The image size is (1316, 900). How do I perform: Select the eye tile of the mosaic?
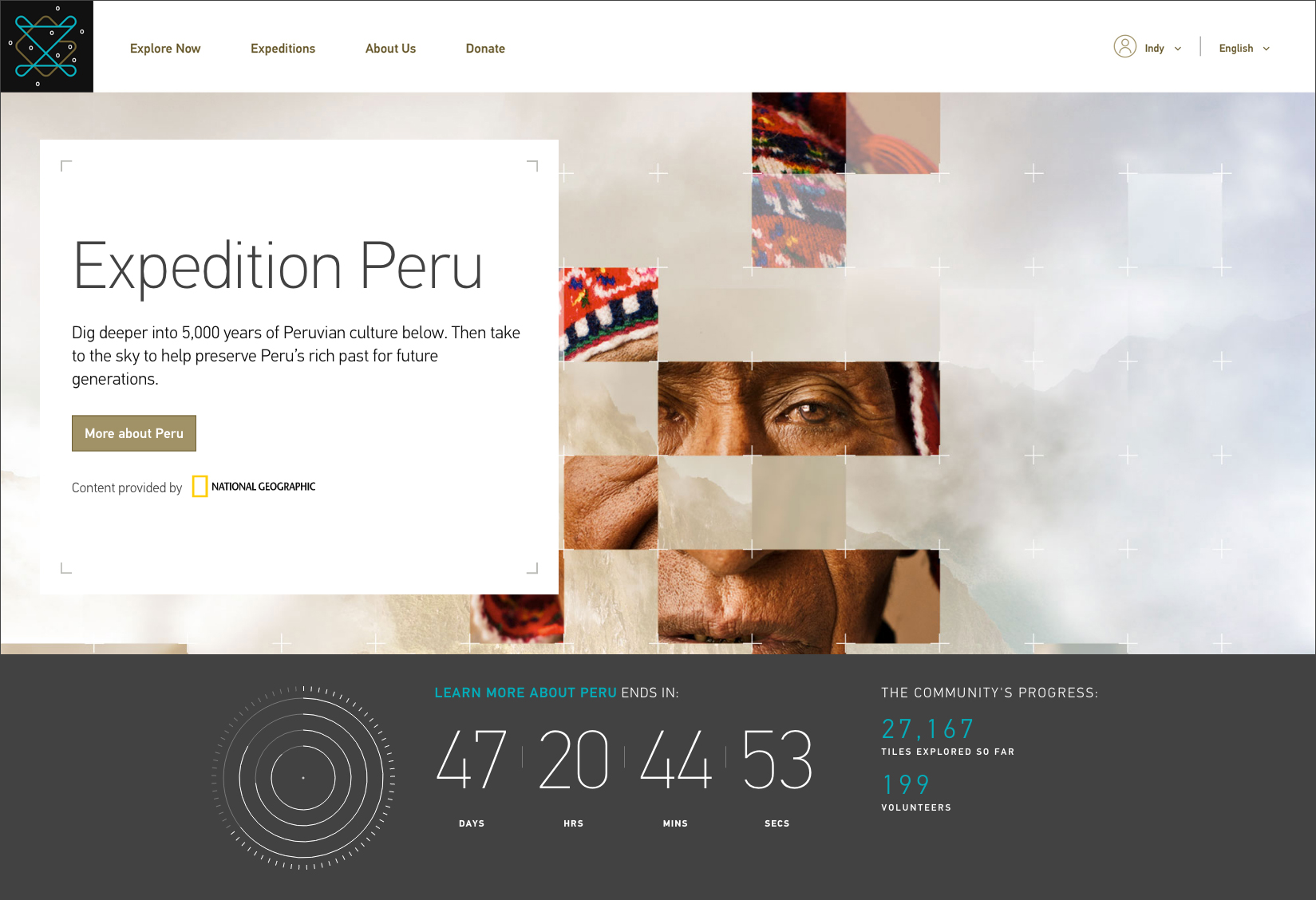pyautogui.click(x=798, y=409)
